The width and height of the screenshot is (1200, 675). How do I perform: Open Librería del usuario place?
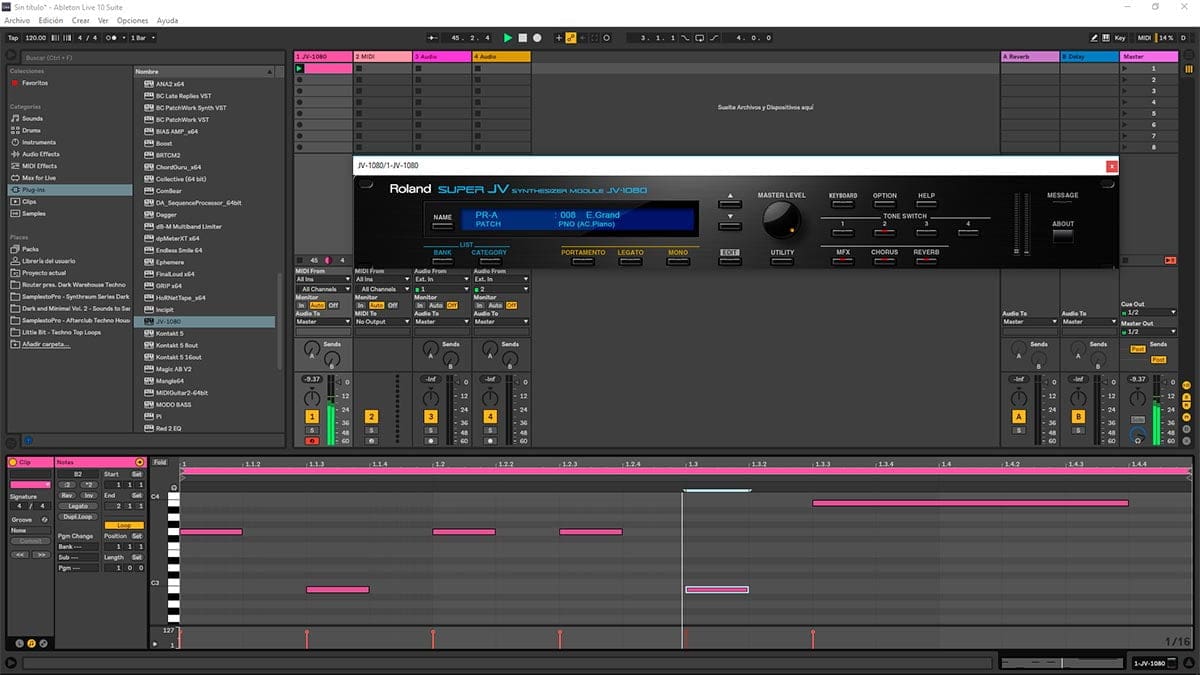[x=49, y=261]
